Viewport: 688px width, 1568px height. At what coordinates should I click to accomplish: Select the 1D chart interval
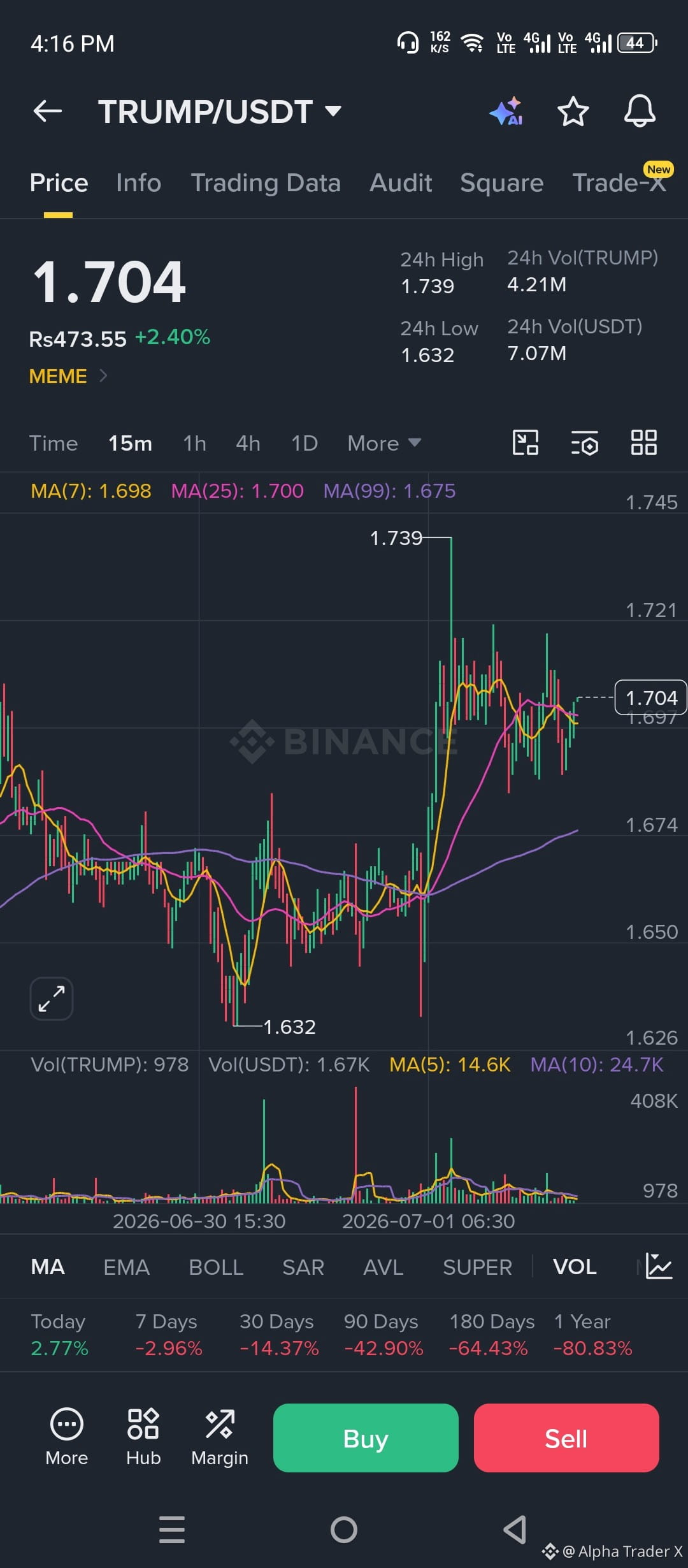point(305,443)
